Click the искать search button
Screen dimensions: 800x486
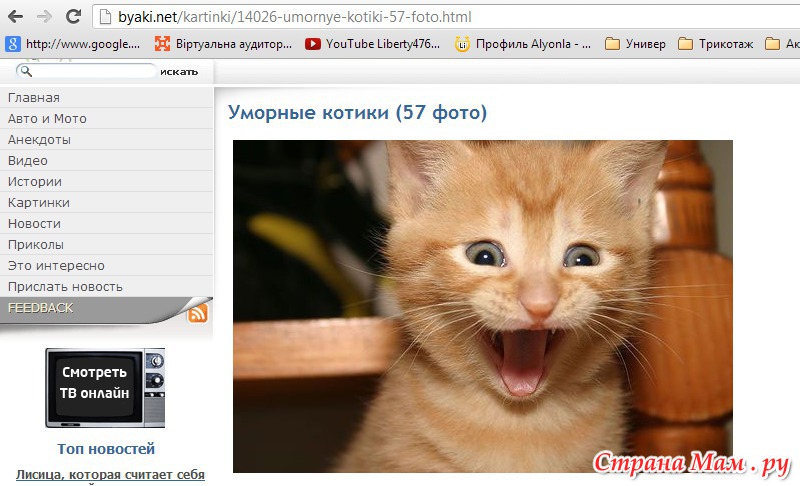179,72
